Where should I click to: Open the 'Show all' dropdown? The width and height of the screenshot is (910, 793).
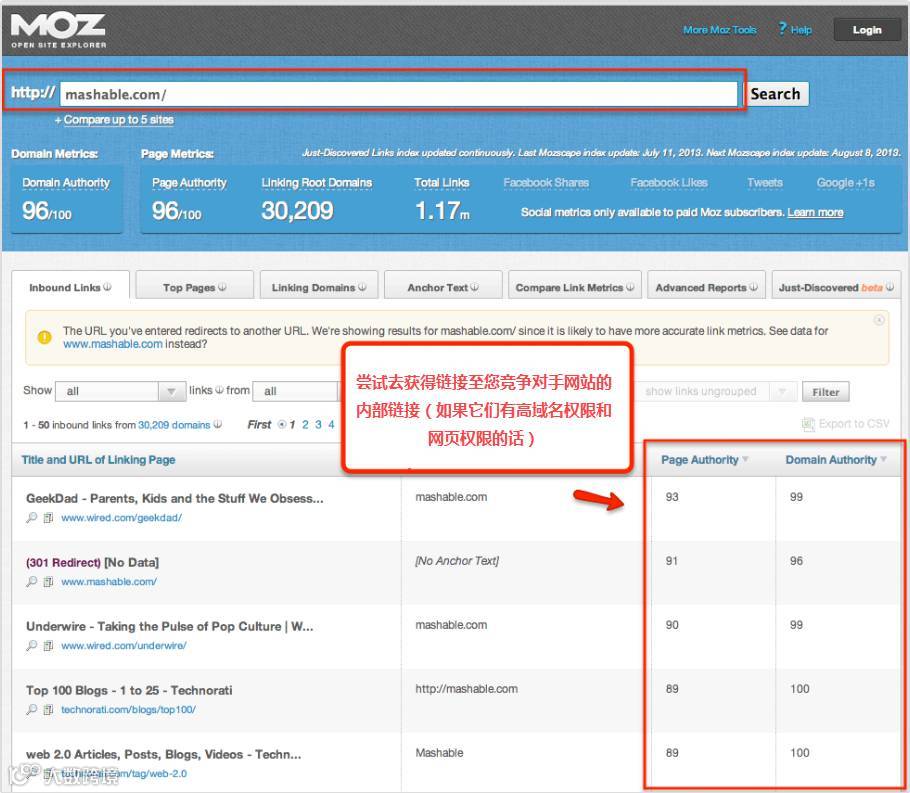coord(120,391)
